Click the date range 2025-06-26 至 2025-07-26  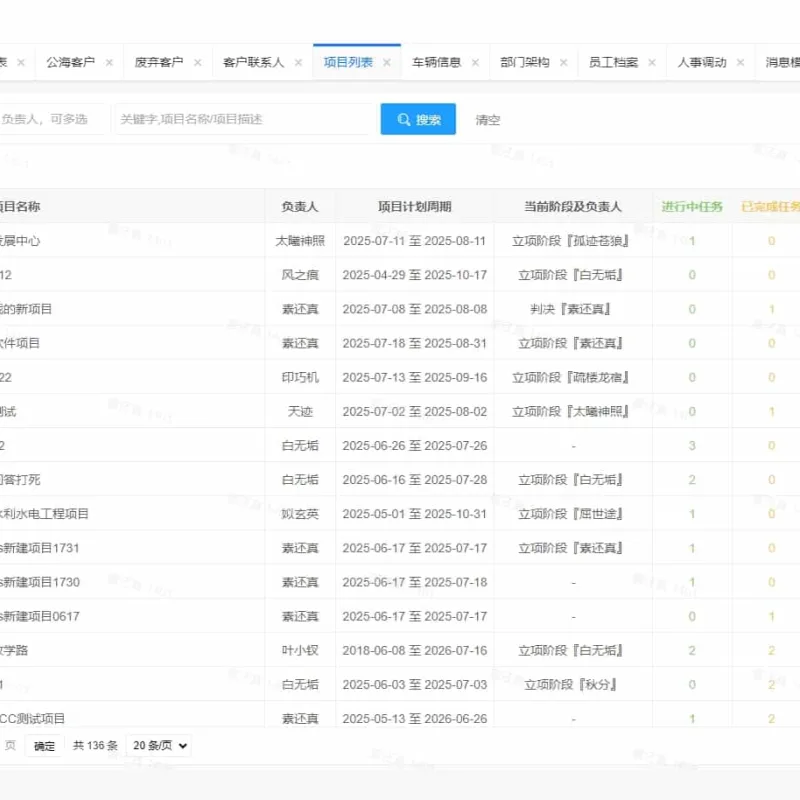pos(414,446)
